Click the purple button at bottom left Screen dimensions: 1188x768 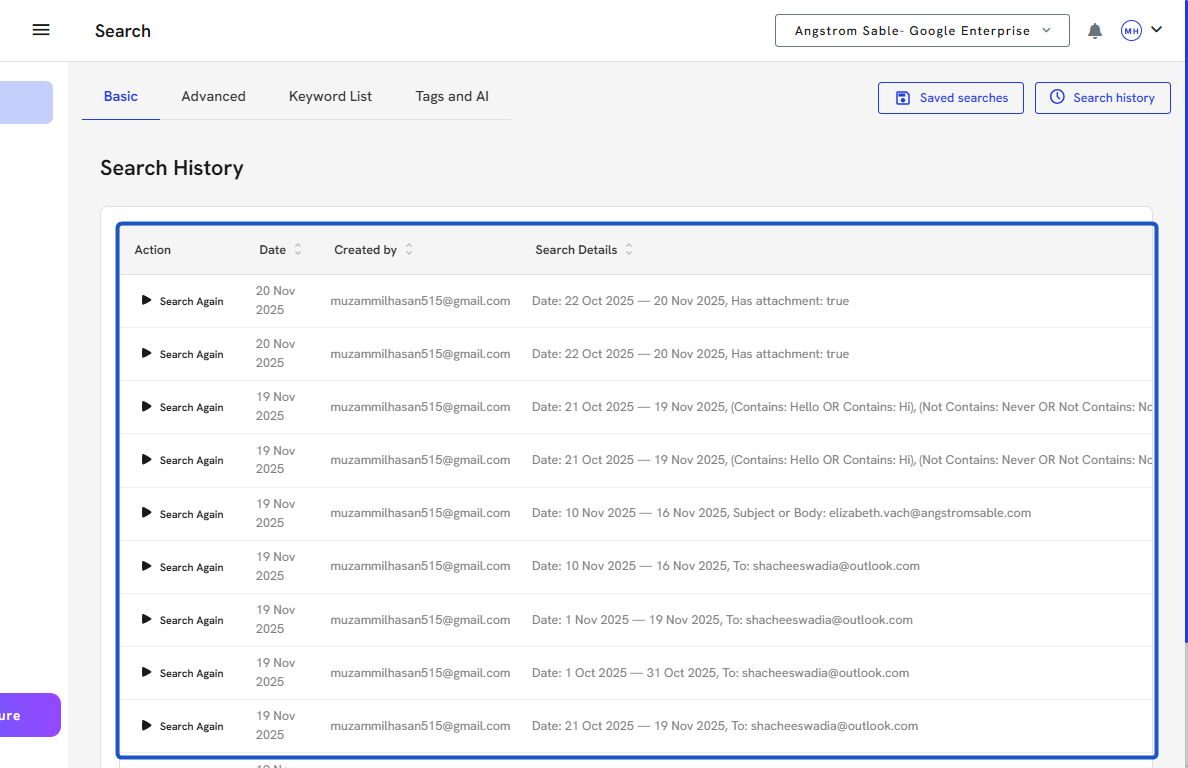[30, 715]
